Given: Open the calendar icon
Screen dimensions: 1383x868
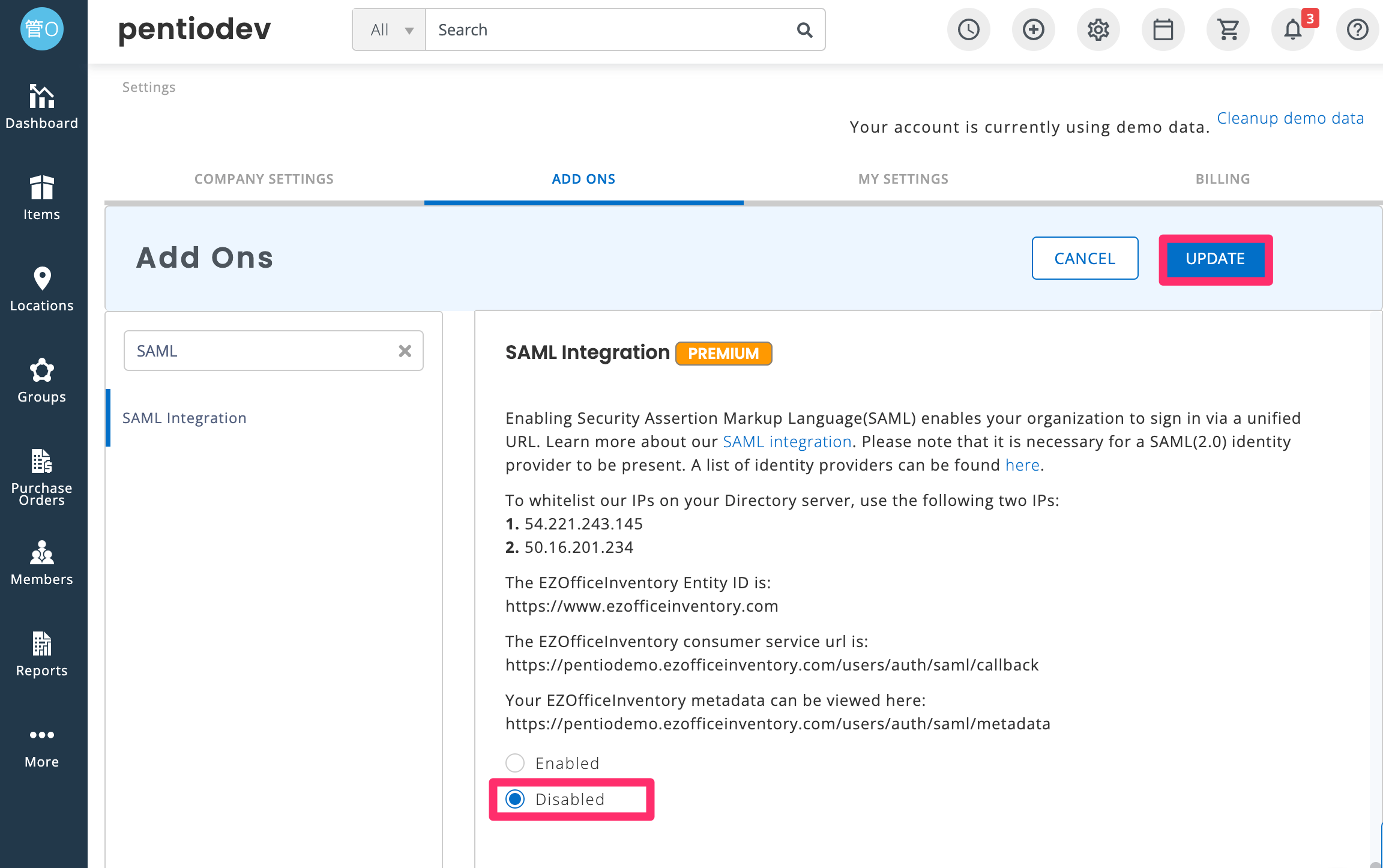Looking at the screenshot, I should pyautogui.click(x=1163, y=29).
